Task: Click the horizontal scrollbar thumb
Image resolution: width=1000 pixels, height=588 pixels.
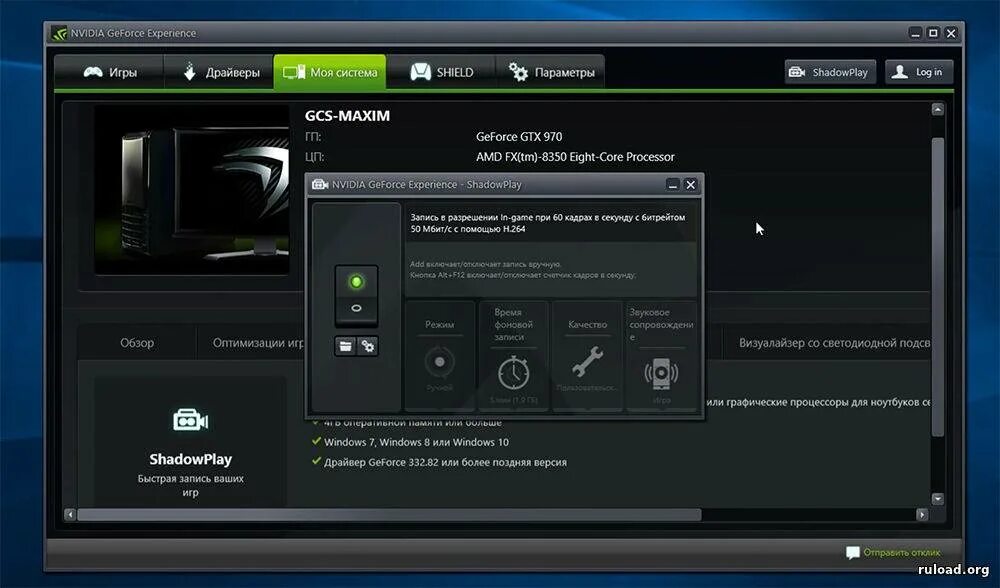Action: 389,514
